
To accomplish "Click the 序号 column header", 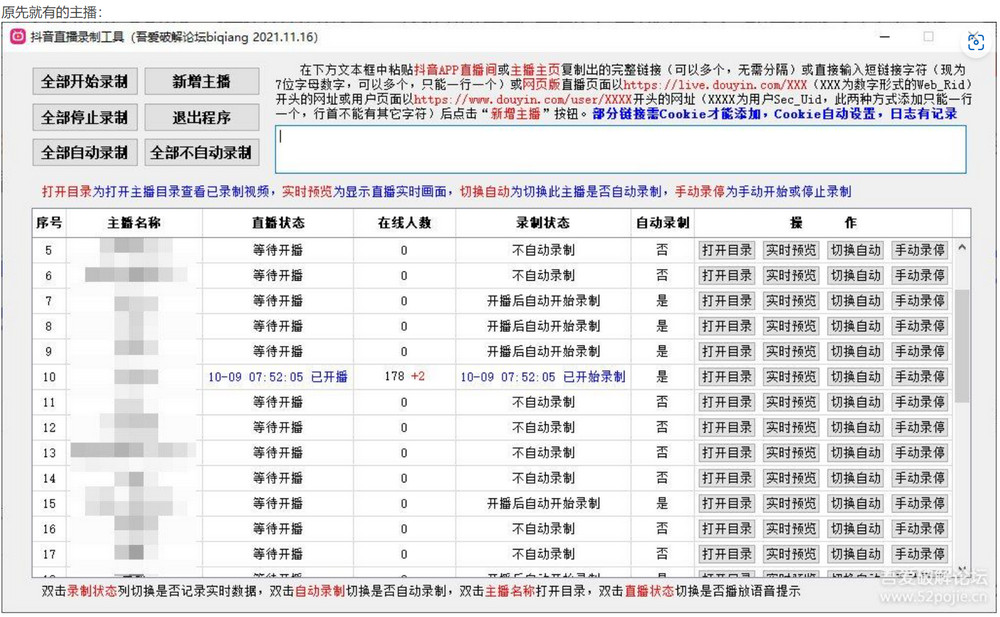I will coord(49,223).
